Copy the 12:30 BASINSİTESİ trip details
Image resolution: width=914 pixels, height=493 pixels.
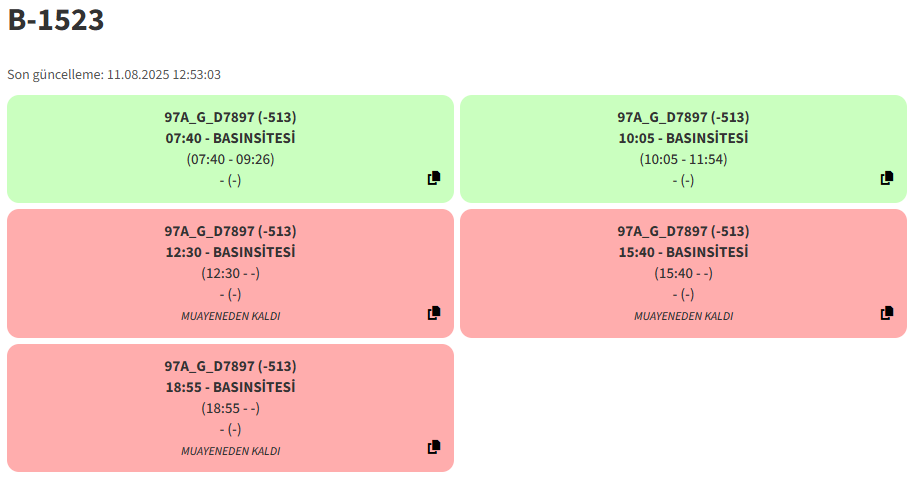coord(434,313)
